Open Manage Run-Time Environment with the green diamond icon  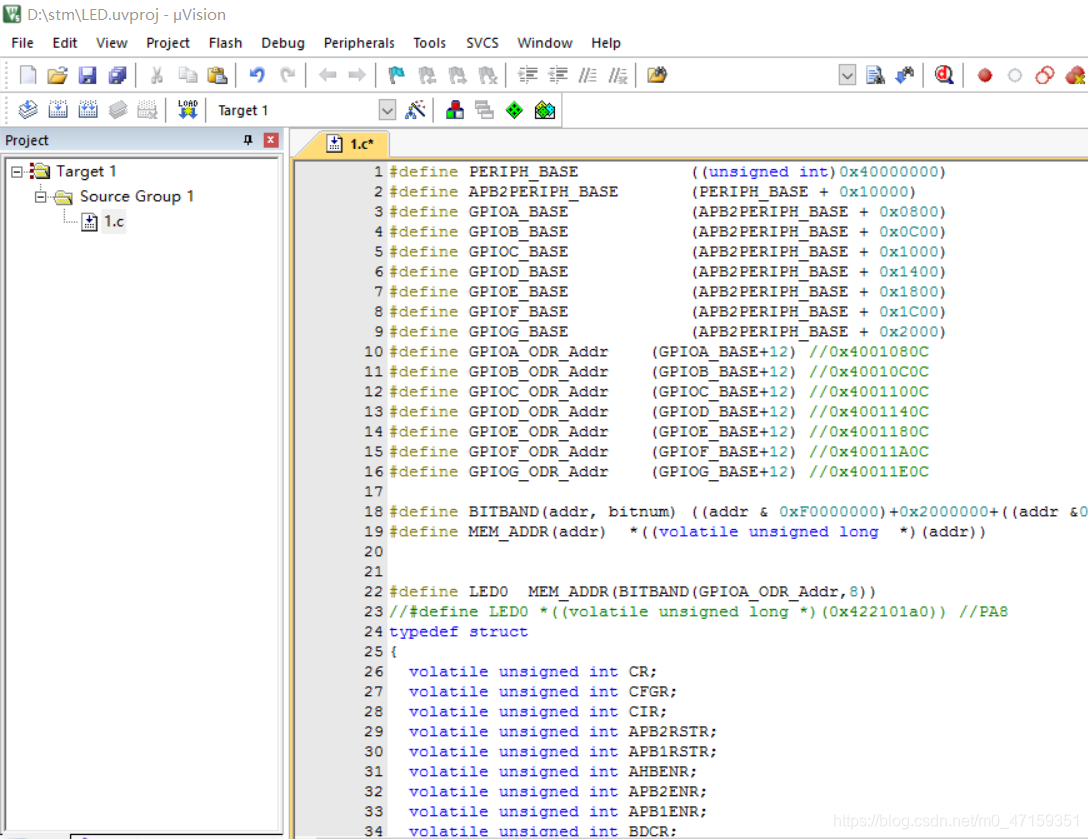[x=514, y=110]
